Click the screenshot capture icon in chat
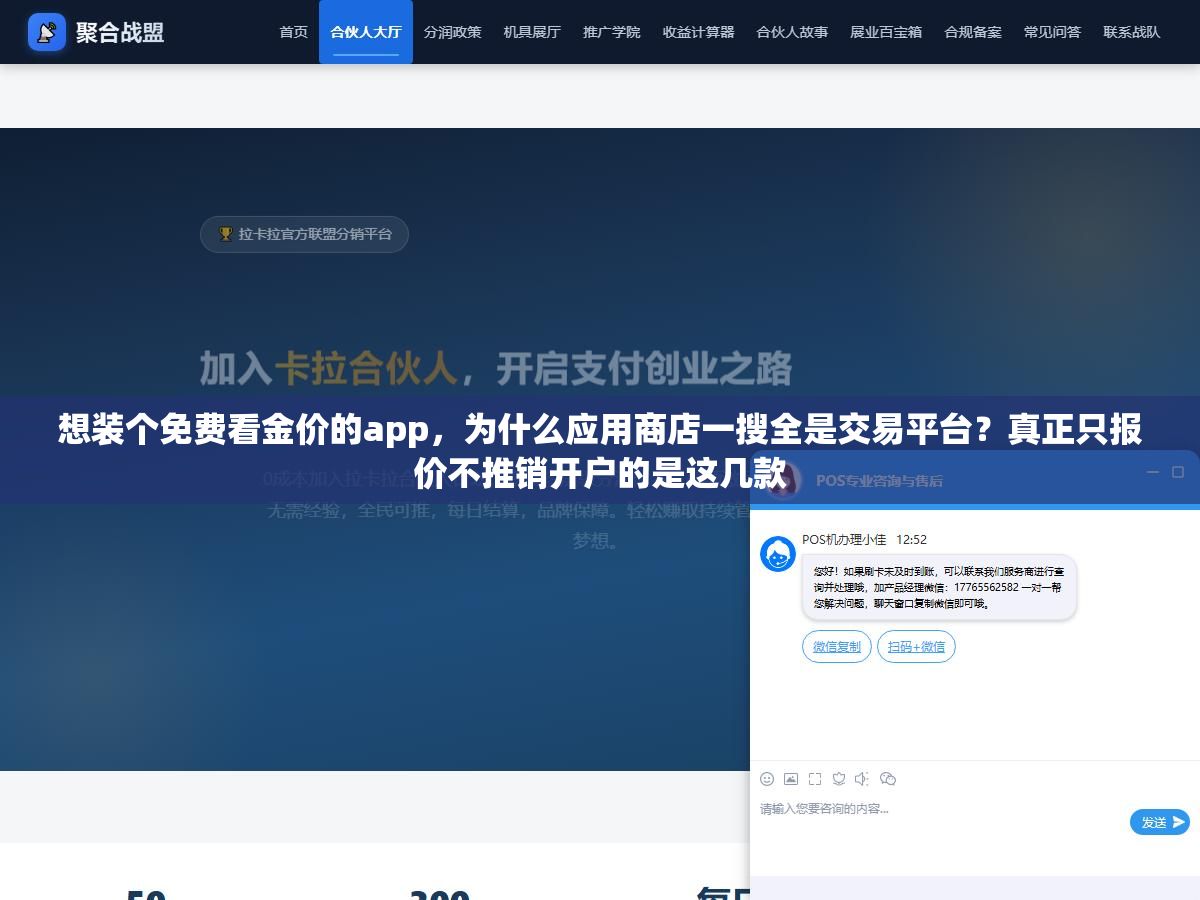Image resolution: width=1200 pixels, height=900 pixels. pyautogui.click(x=815, y=779)
